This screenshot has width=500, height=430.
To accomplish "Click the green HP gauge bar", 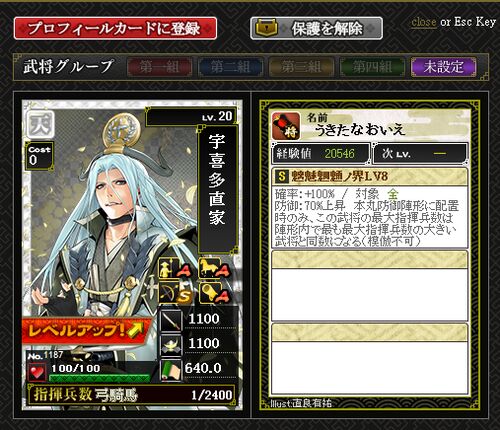I will [x=99, y=378].
